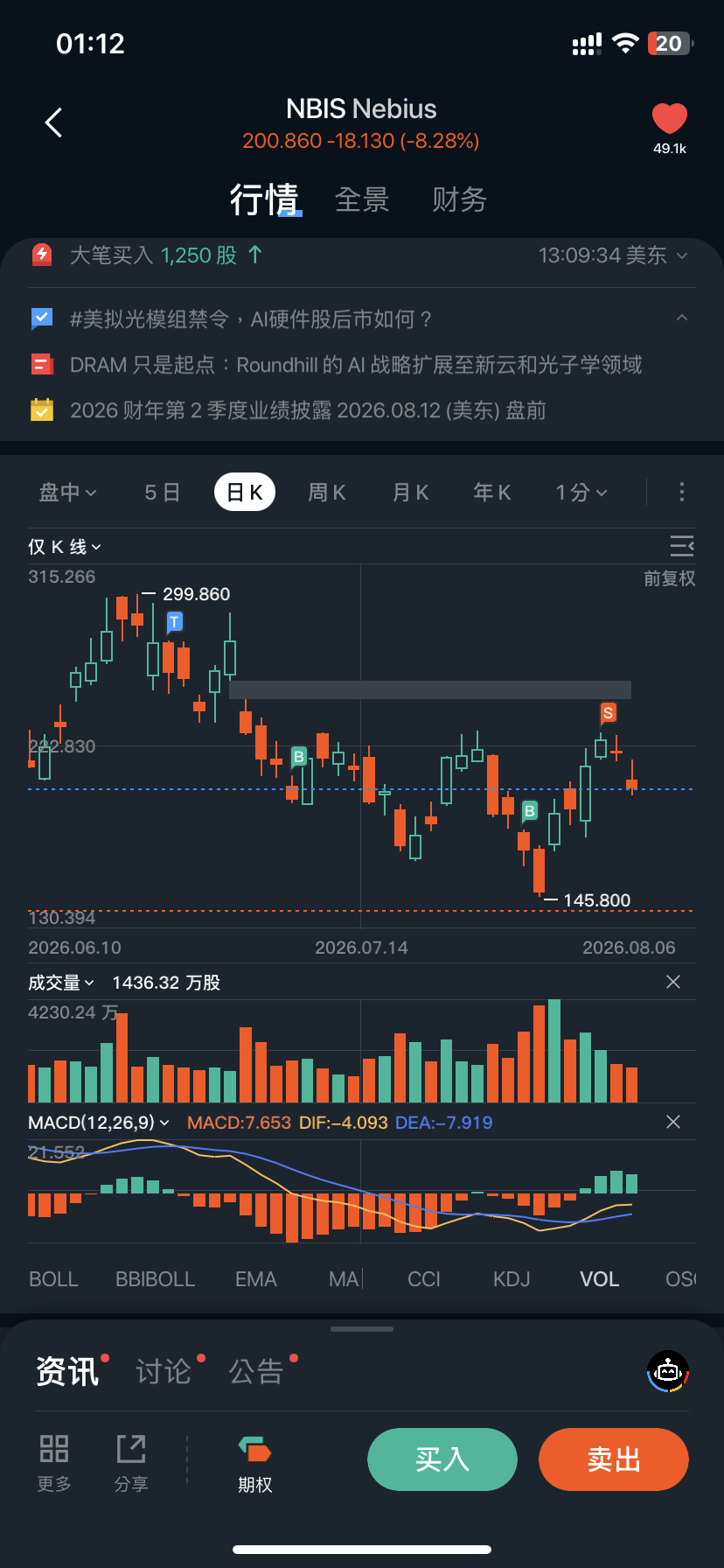
Task: Open the chart list settings icon
Action: 682,546
